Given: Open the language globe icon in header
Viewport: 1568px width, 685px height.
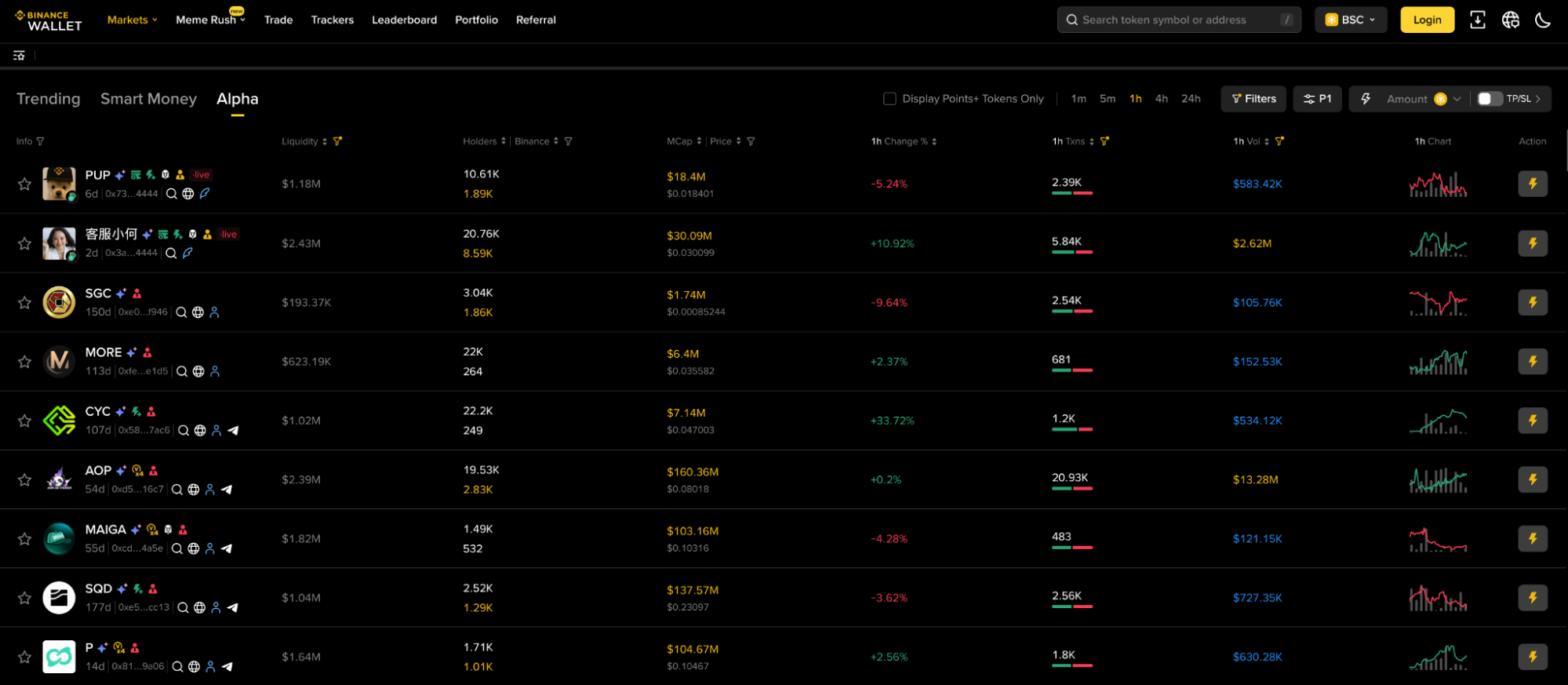Looking at the screenshot, I should pyautogui.click(x=1510, y=20).
